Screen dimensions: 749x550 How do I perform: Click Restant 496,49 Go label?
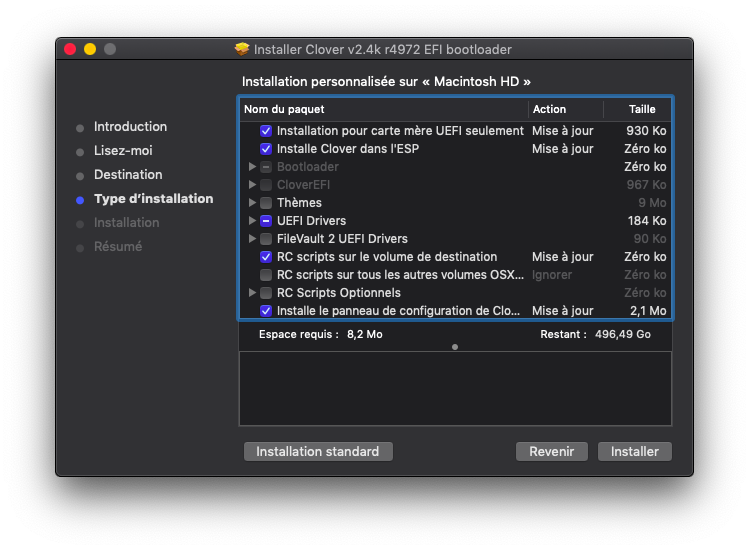click(x=595, y=334)
